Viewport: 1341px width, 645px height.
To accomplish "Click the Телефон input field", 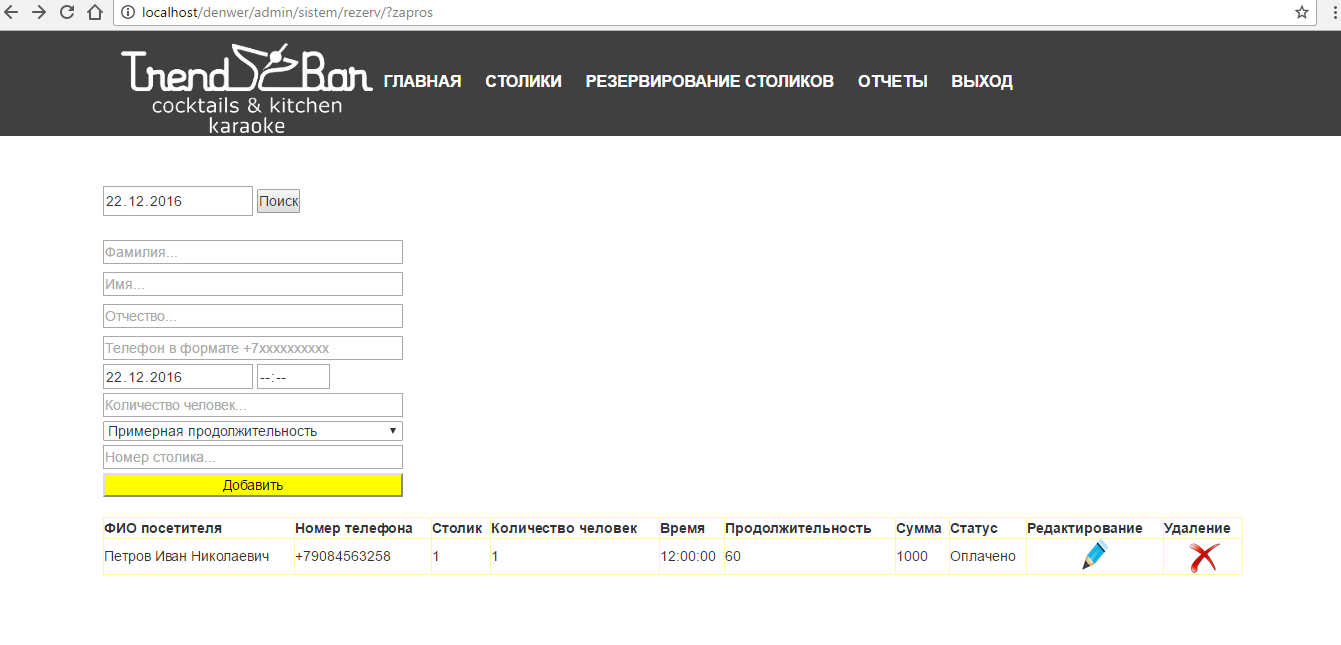I will [x=253, y=348].
